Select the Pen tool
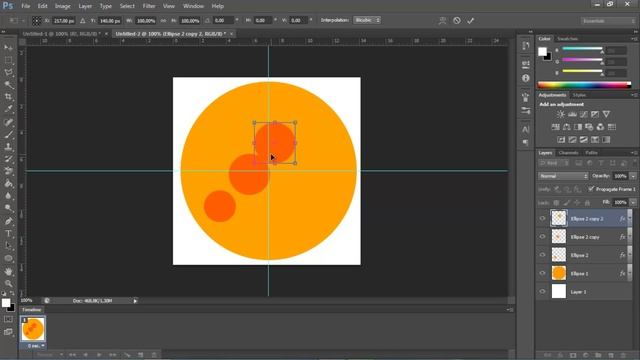The image size is (640, 360). point(8,221)
